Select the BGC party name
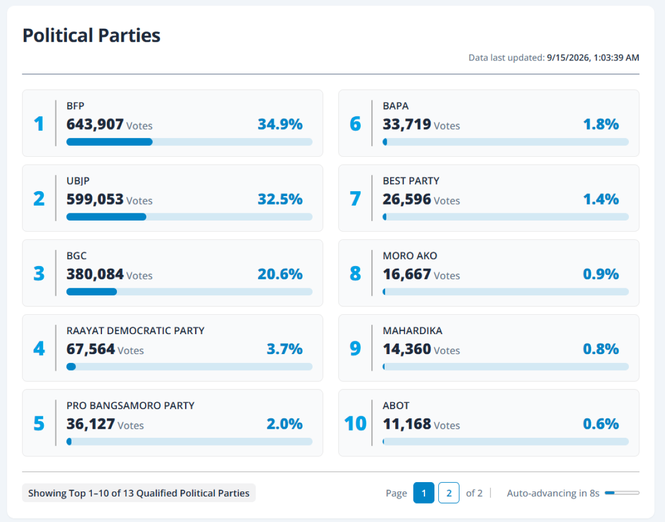 point(76,256)
